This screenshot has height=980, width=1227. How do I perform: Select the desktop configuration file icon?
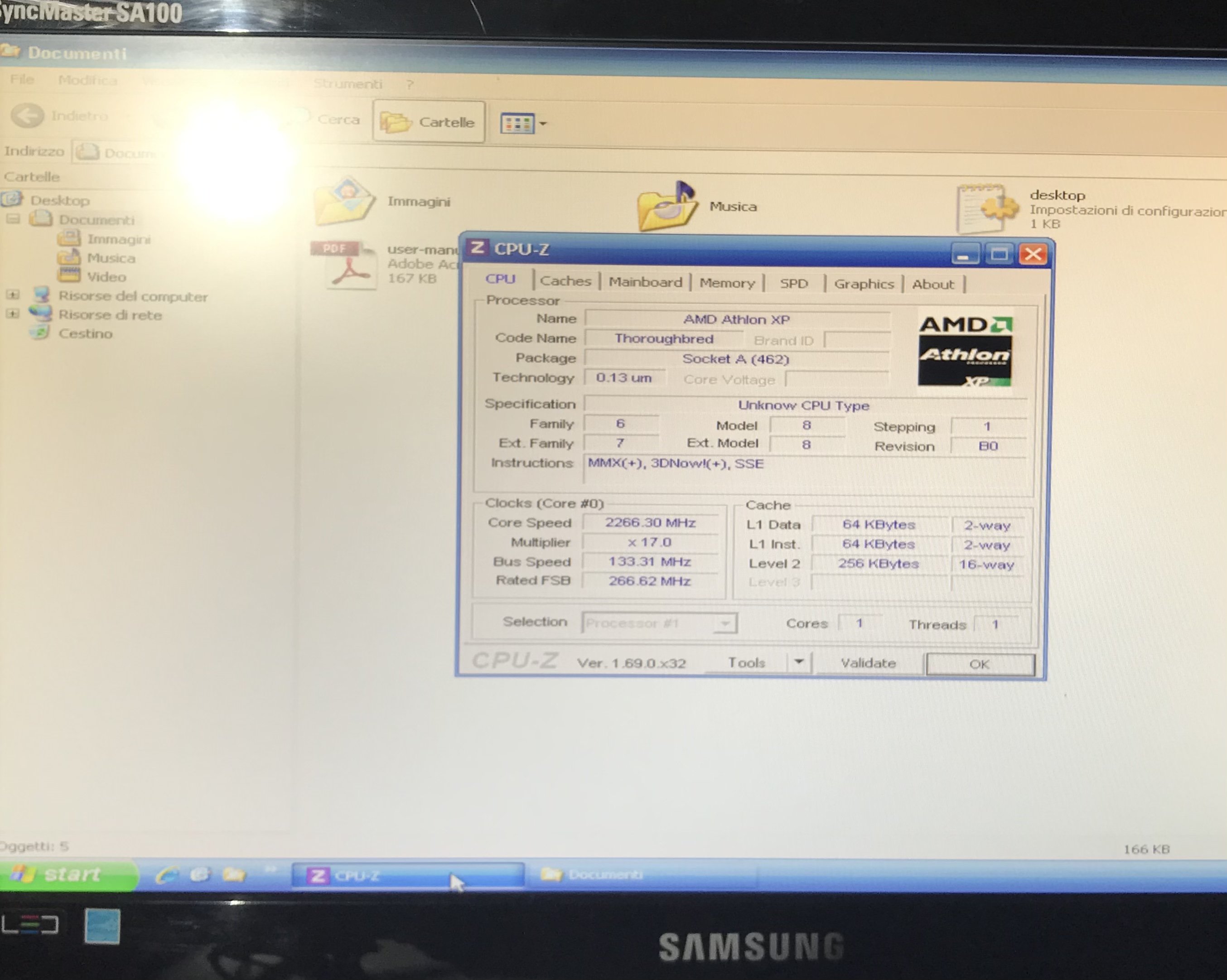(987, 208)
